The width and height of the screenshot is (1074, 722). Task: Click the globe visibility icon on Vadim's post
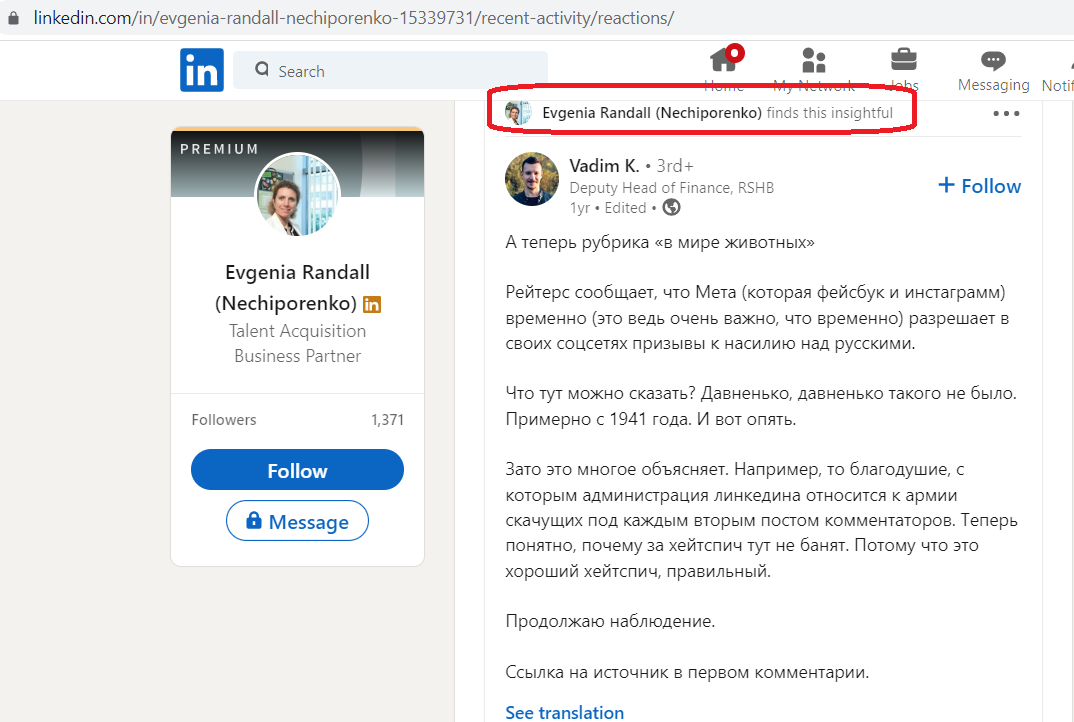pyautogui.click(x=671, y=208)
